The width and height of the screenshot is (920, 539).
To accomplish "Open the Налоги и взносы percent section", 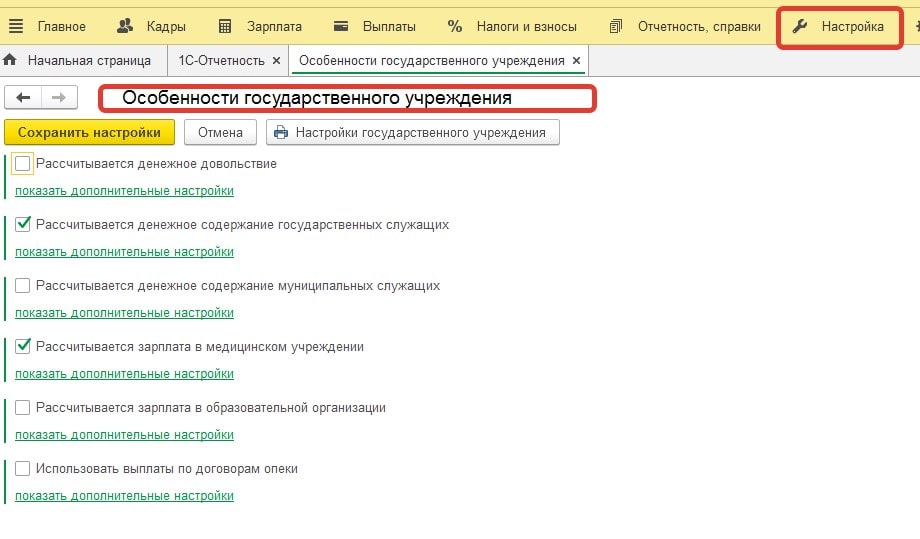I will pyautogui.click(x=455, y=26).
